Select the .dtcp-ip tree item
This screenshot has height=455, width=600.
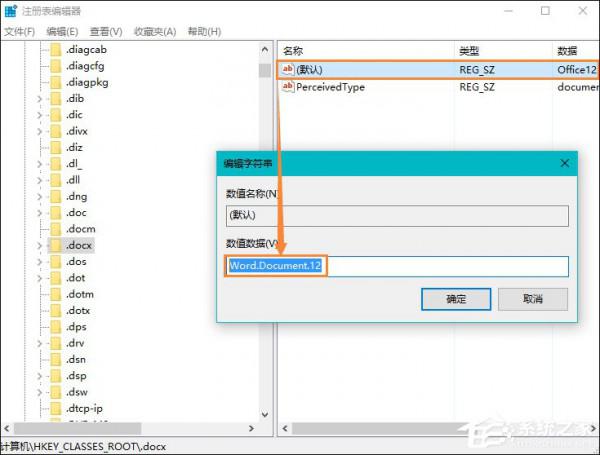84,409
